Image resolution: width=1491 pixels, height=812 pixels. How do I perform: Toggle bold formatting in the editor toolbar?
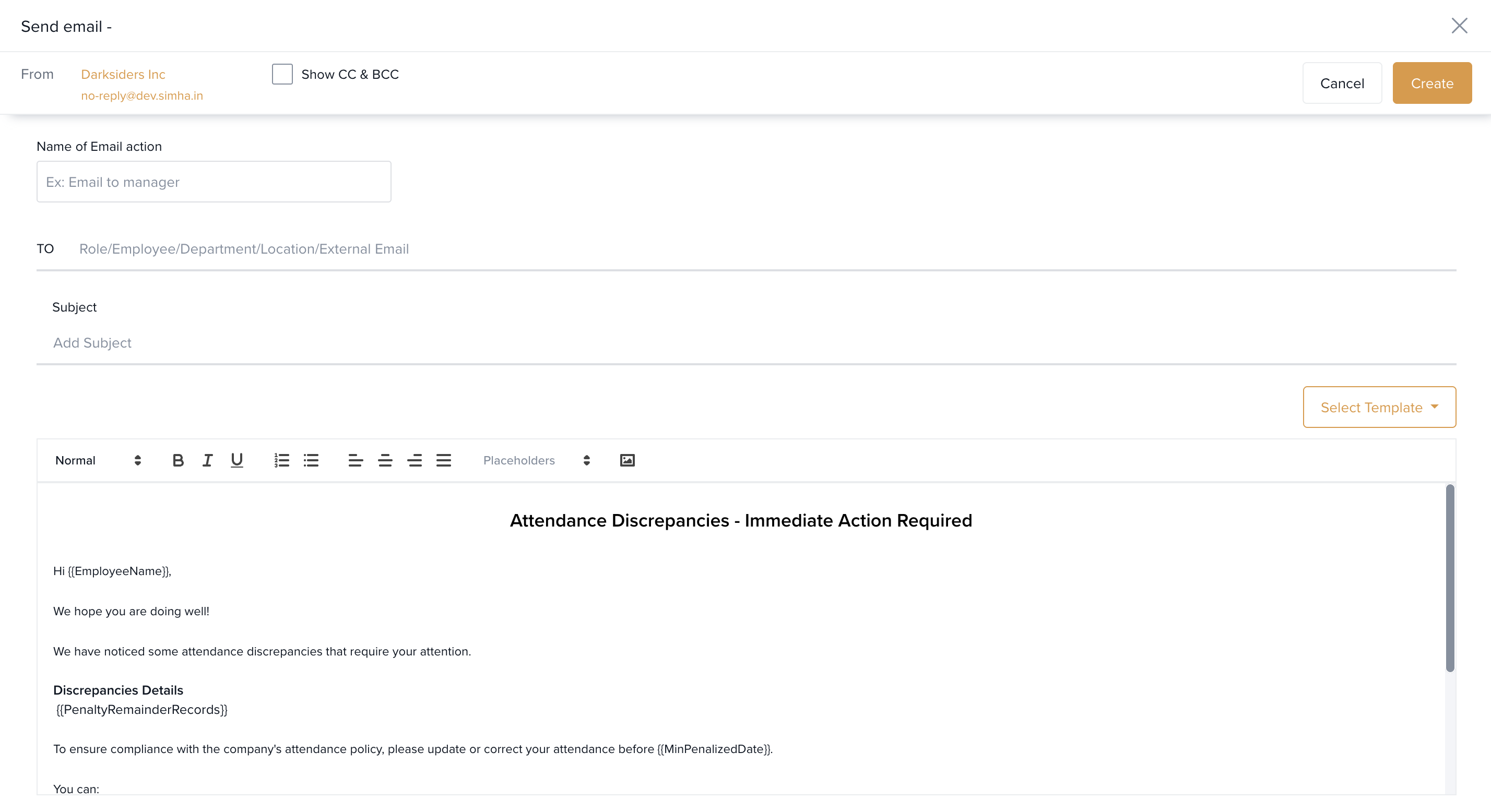tap(177, 460)
